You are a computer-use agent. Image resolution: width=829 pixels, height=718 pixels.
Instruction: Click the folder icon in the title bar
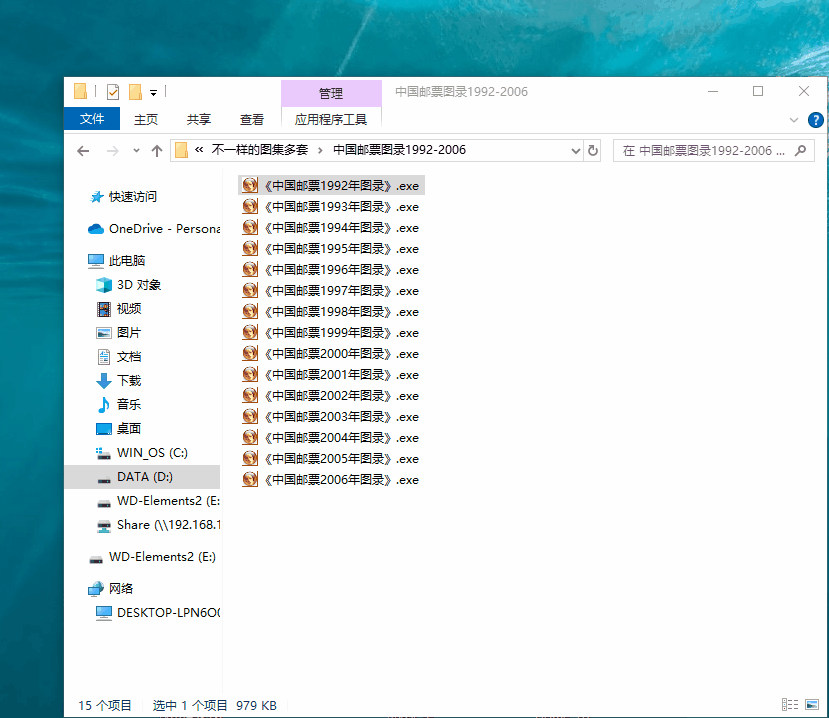(80, 91)
